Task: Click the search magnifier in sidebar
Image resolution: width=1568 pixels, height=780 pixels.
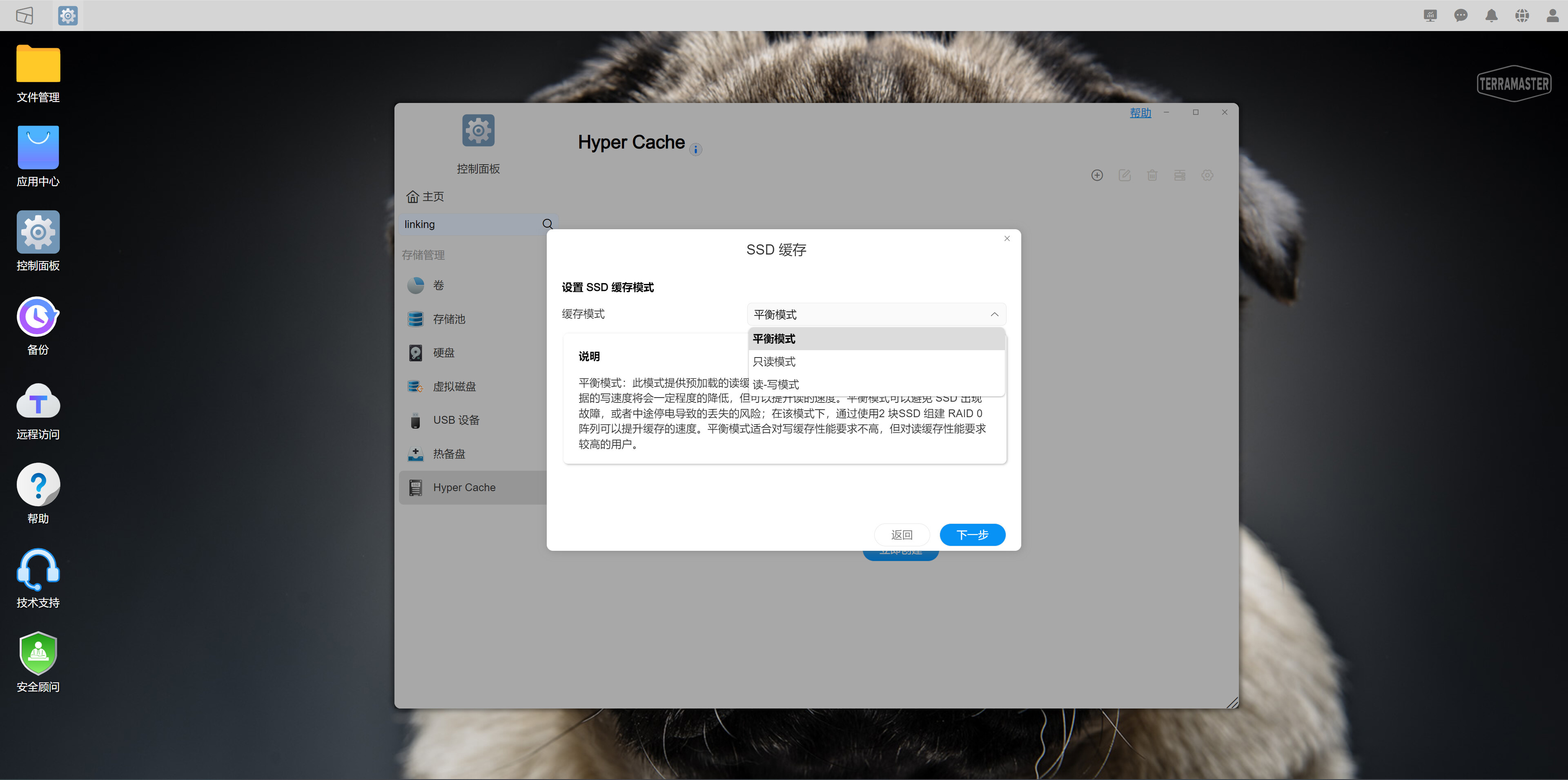Action: [547, 224]
